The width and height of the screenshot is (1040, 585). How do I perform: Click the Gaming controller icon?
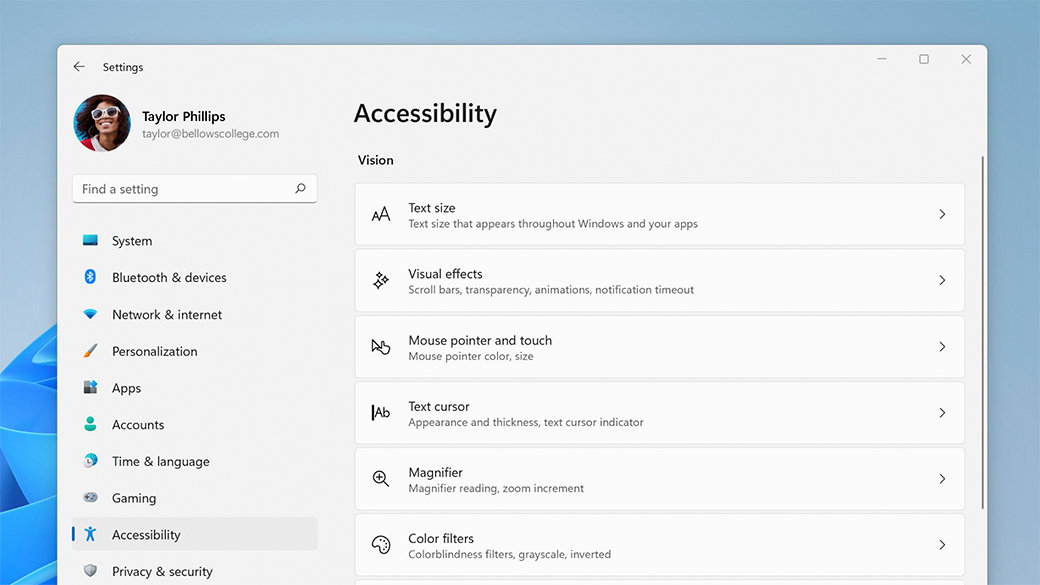coord(90,497)
